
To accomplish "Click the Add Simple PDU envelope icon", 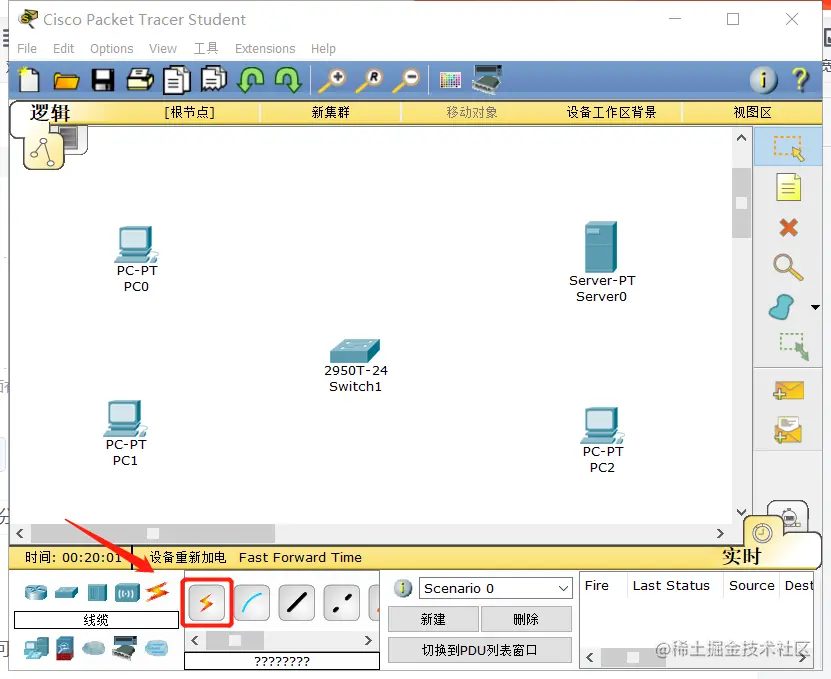I will tap(788, 391).
